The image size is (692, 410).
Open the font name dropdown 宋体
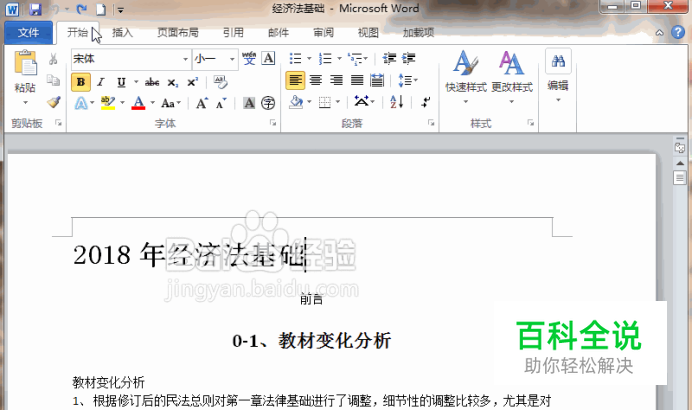185,59
